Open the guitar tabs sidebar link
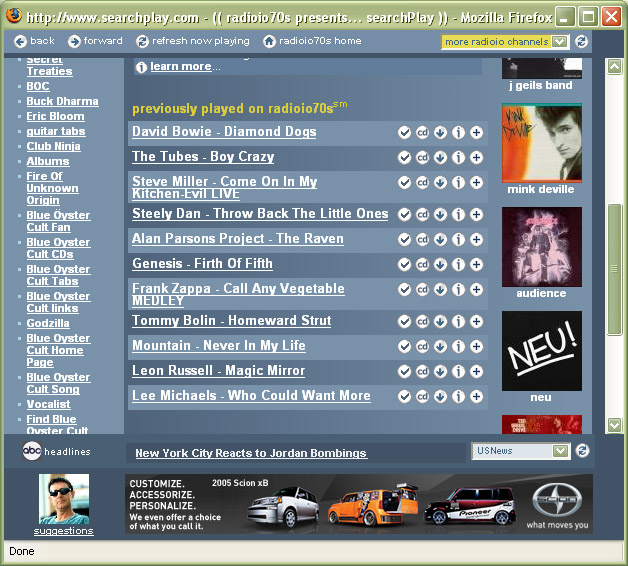 (56, 131)
